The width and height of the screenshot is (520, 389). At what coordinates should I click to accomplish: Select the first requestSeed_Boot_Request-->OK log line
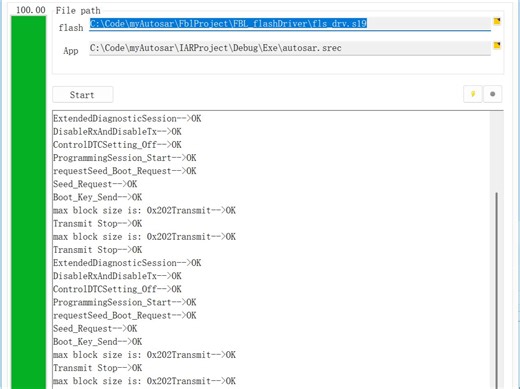pos(125,171)
